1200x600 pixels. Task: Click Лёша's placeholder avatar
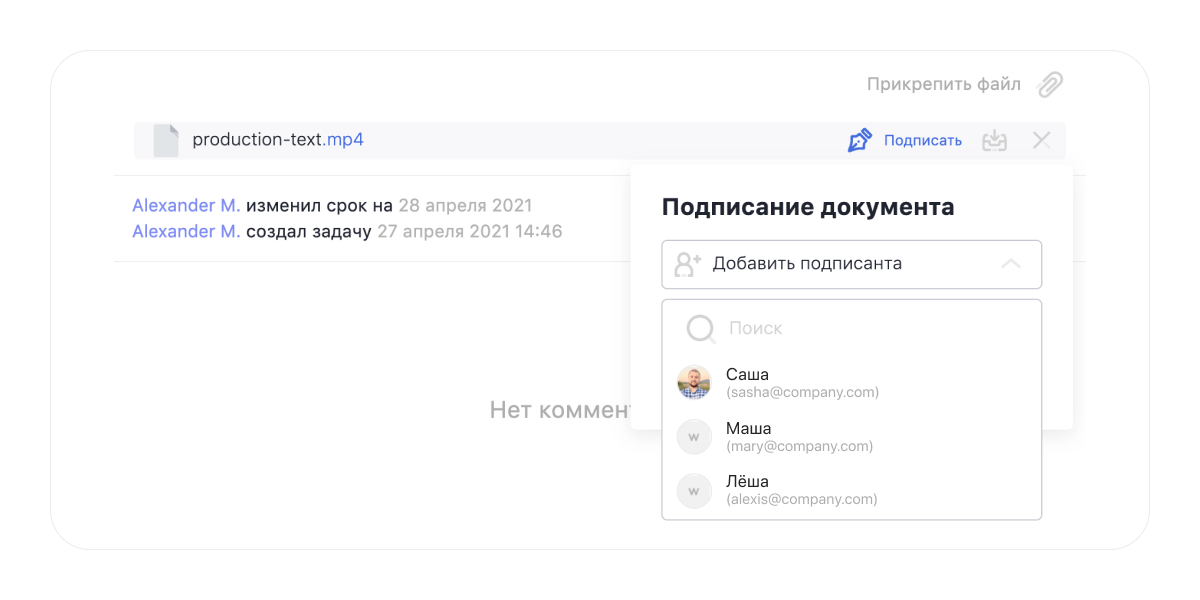click(694, 490)
